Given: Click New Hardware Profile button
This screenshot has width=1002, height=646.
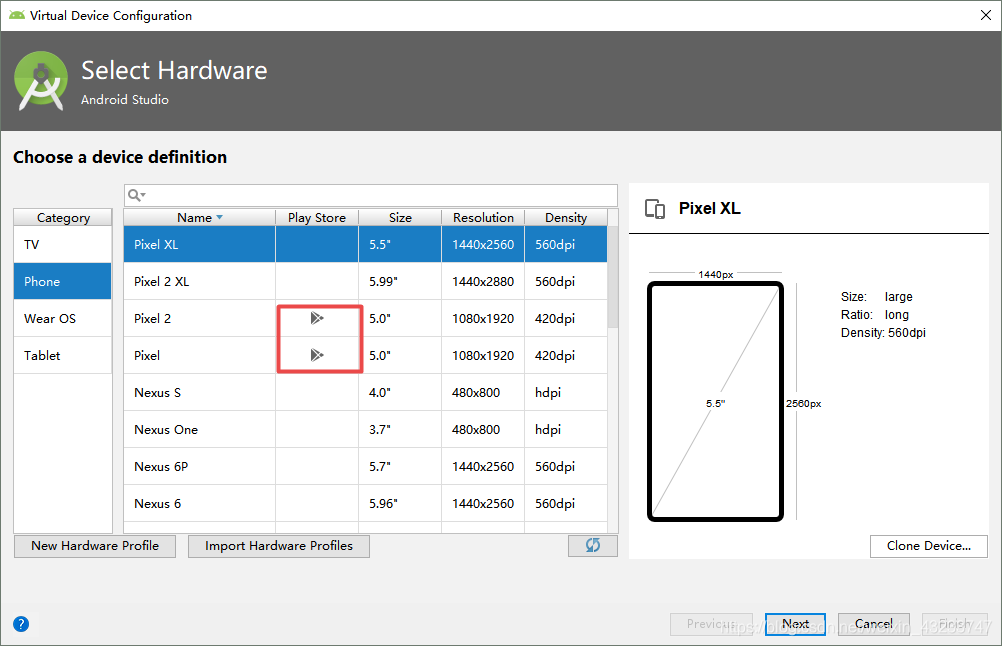Looking at the screenshot, I should click(x=95, y=546).
